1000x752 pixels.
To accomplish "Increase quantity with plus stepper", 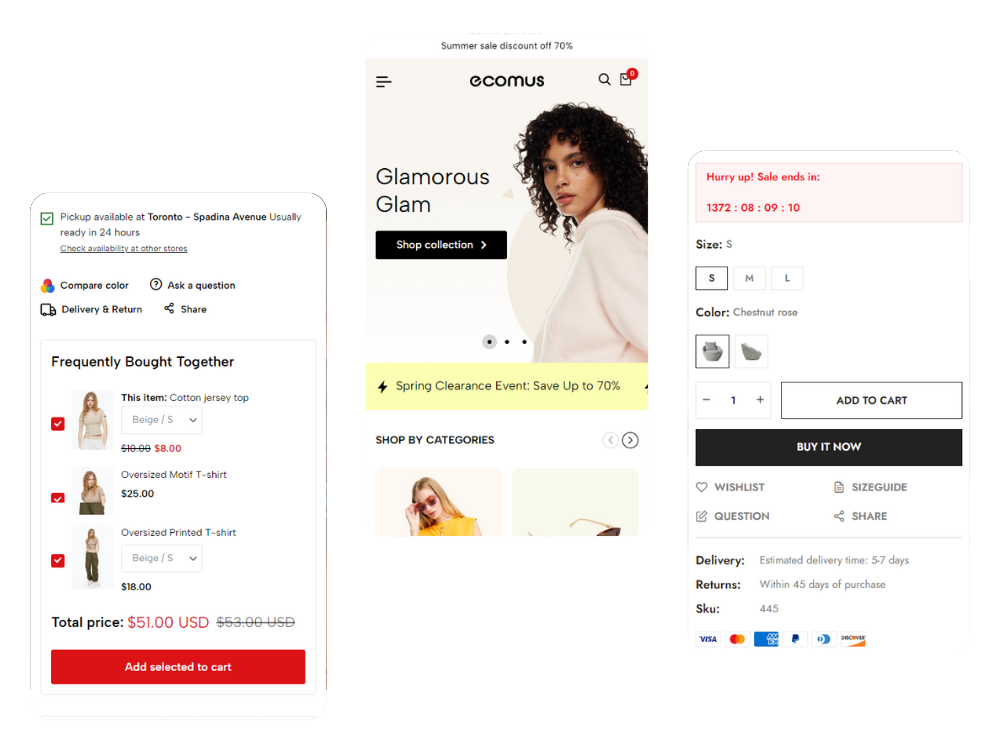I will tap(760, 400).
